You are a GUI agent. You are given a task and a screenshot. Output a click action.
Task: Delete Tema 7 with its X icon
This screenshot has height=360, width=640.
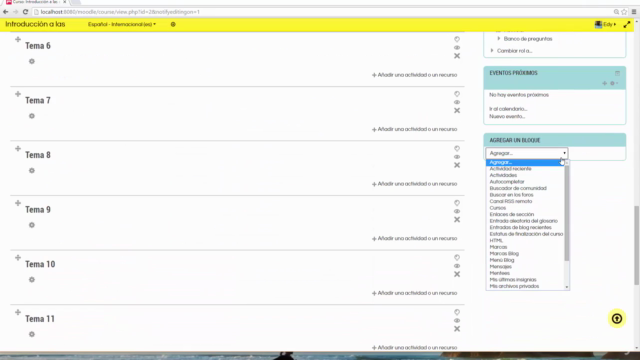pyautogui.click(x=457, y=111)
